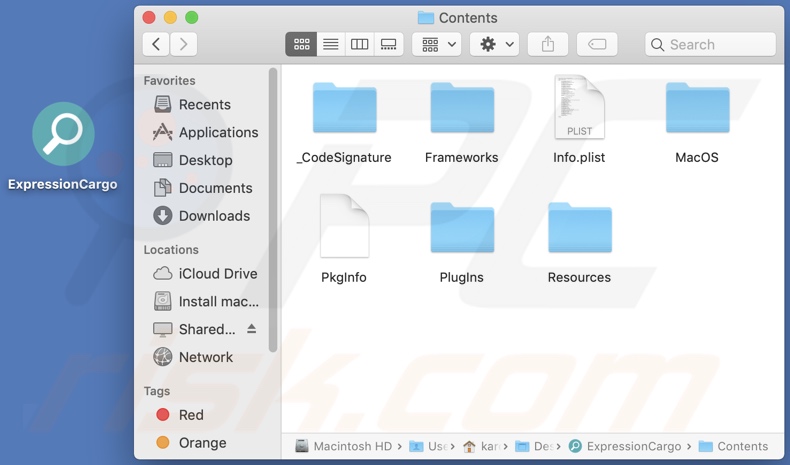Screen dimensions: 790x465
Task: Focus the Search field
Action: pos(710,44)
